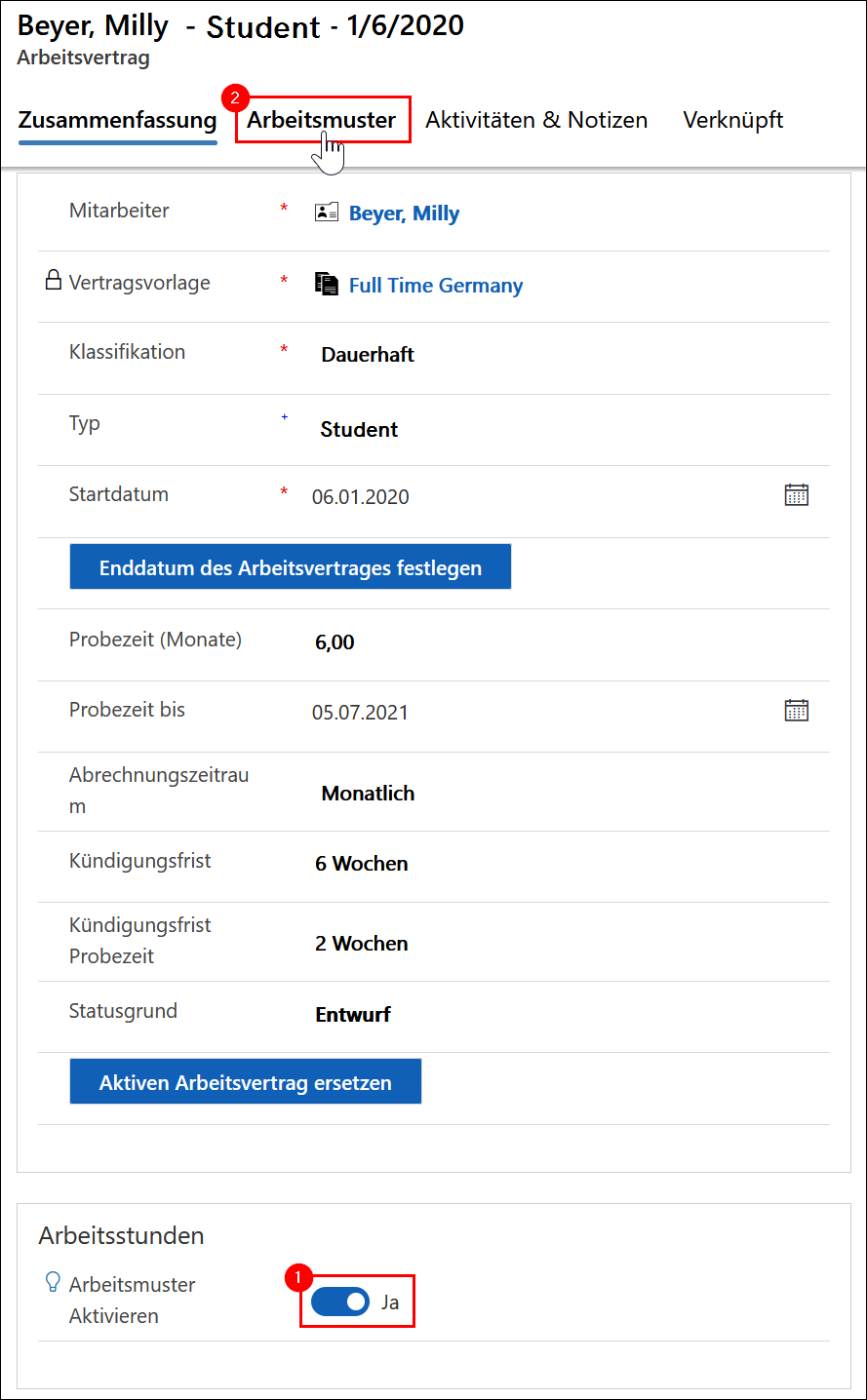Click the contact card icon beside Beyer, Milly
The image size is (867, 1400).
pyautogui.click(x=327, y=212)
